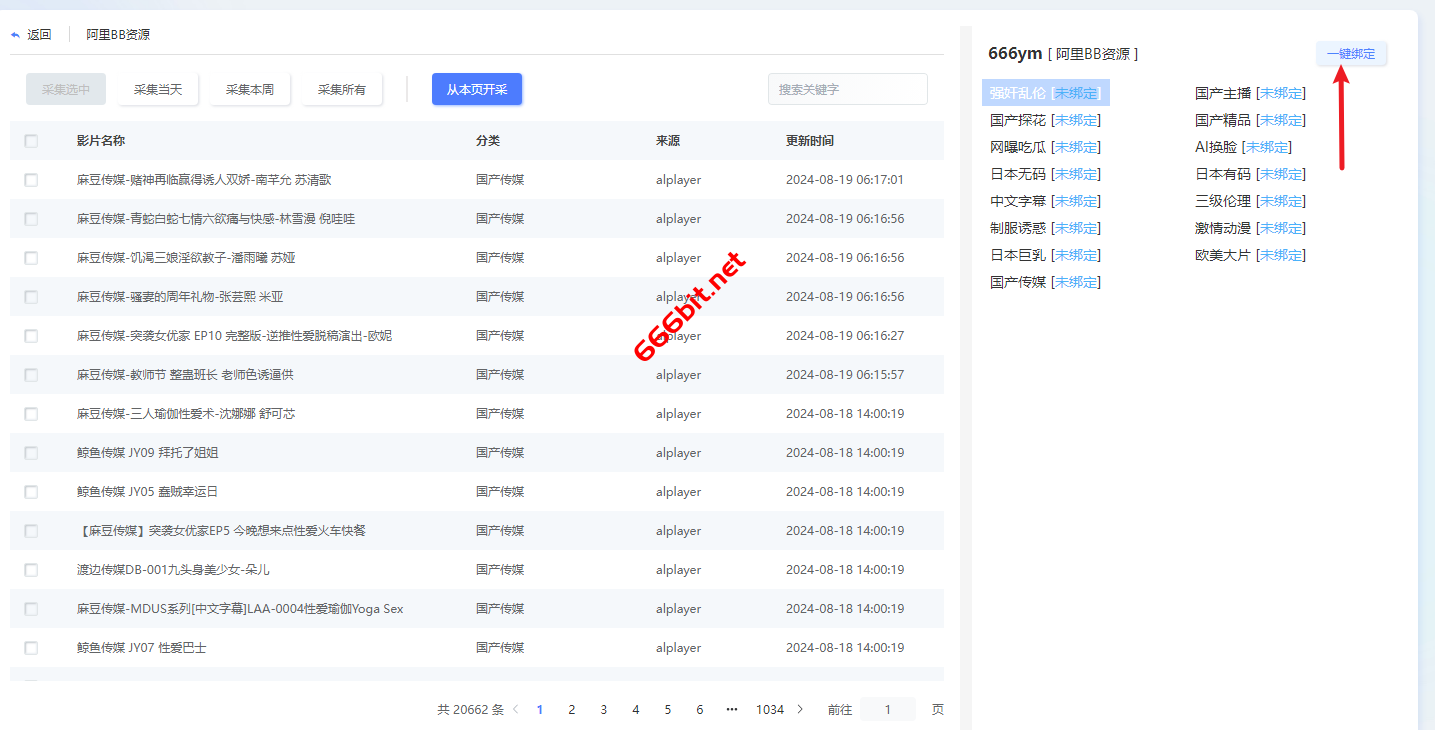Click the 一键绑定 button at top right

(x=1351, y=53)
